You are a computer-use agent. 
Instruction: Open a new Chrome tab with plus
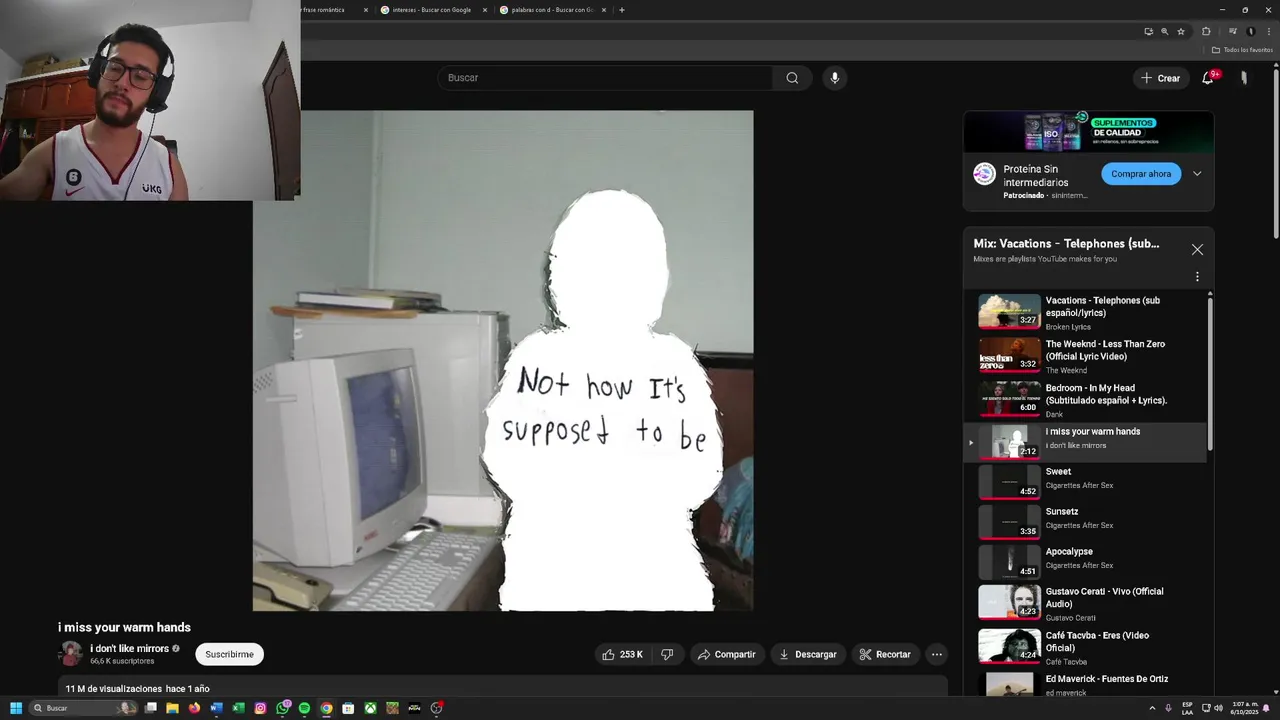[622, 10]
